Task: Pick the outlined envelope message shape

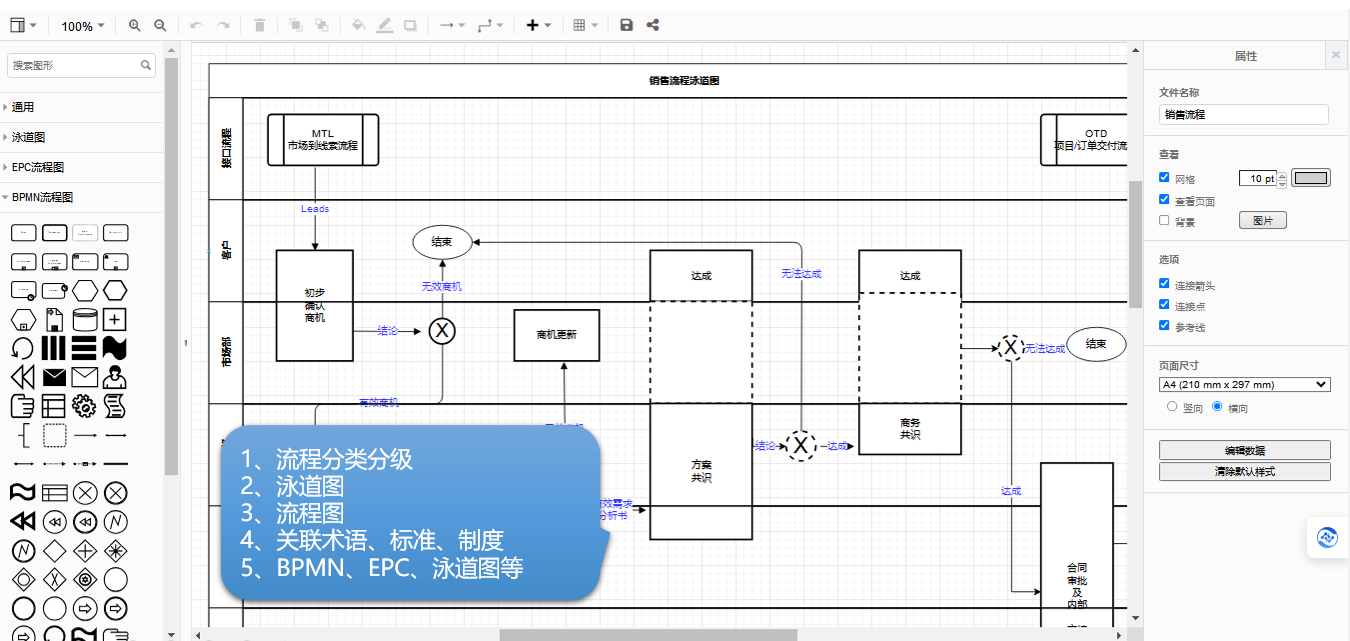Action: (85, 377)
